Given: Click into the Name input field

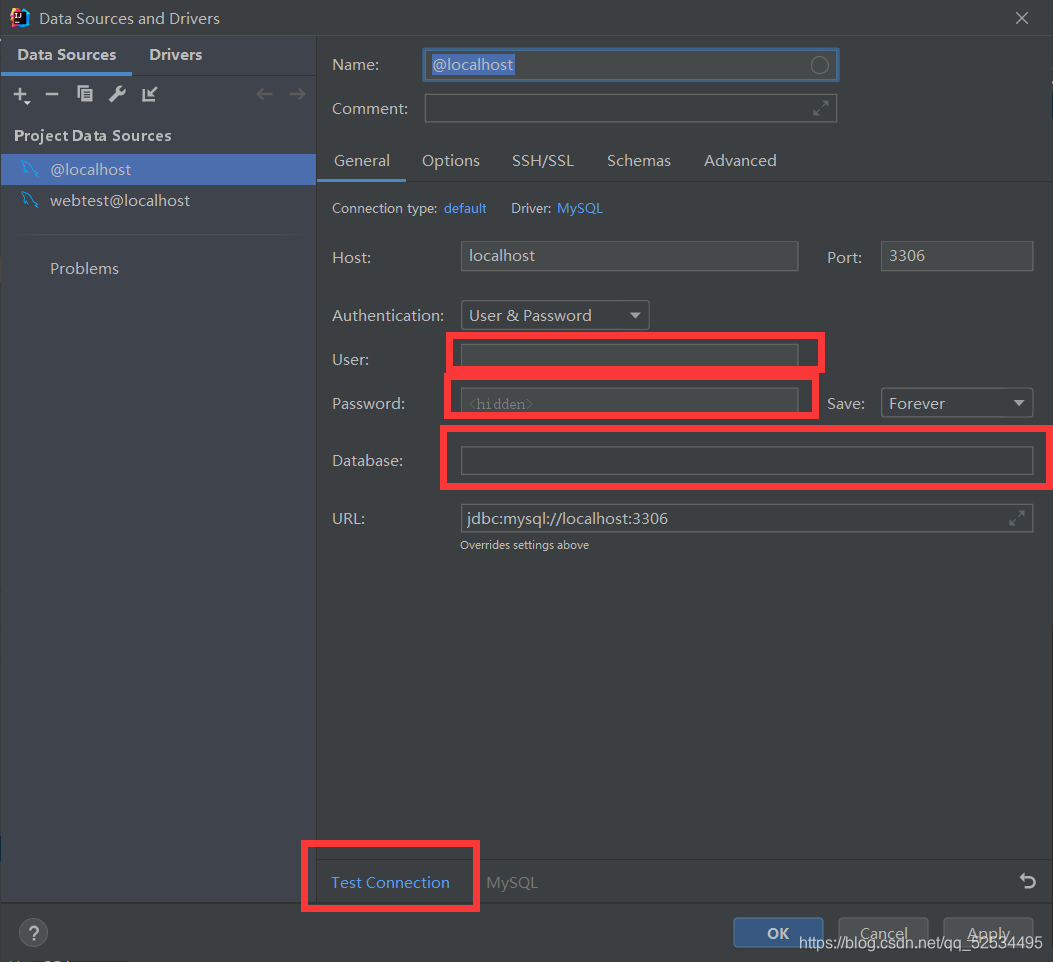Looking at the screenshot, I should coord(631,64).
